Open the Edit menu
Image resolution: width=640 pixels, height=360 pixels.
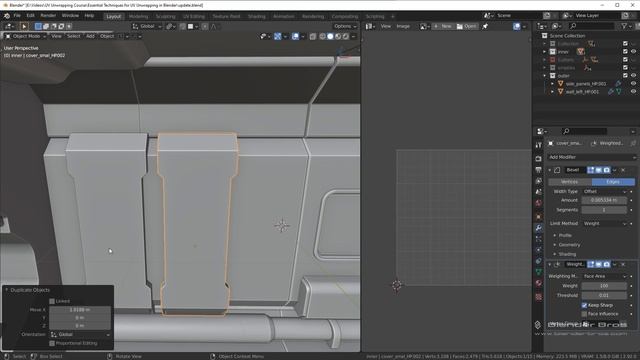(x=31, y=16)
